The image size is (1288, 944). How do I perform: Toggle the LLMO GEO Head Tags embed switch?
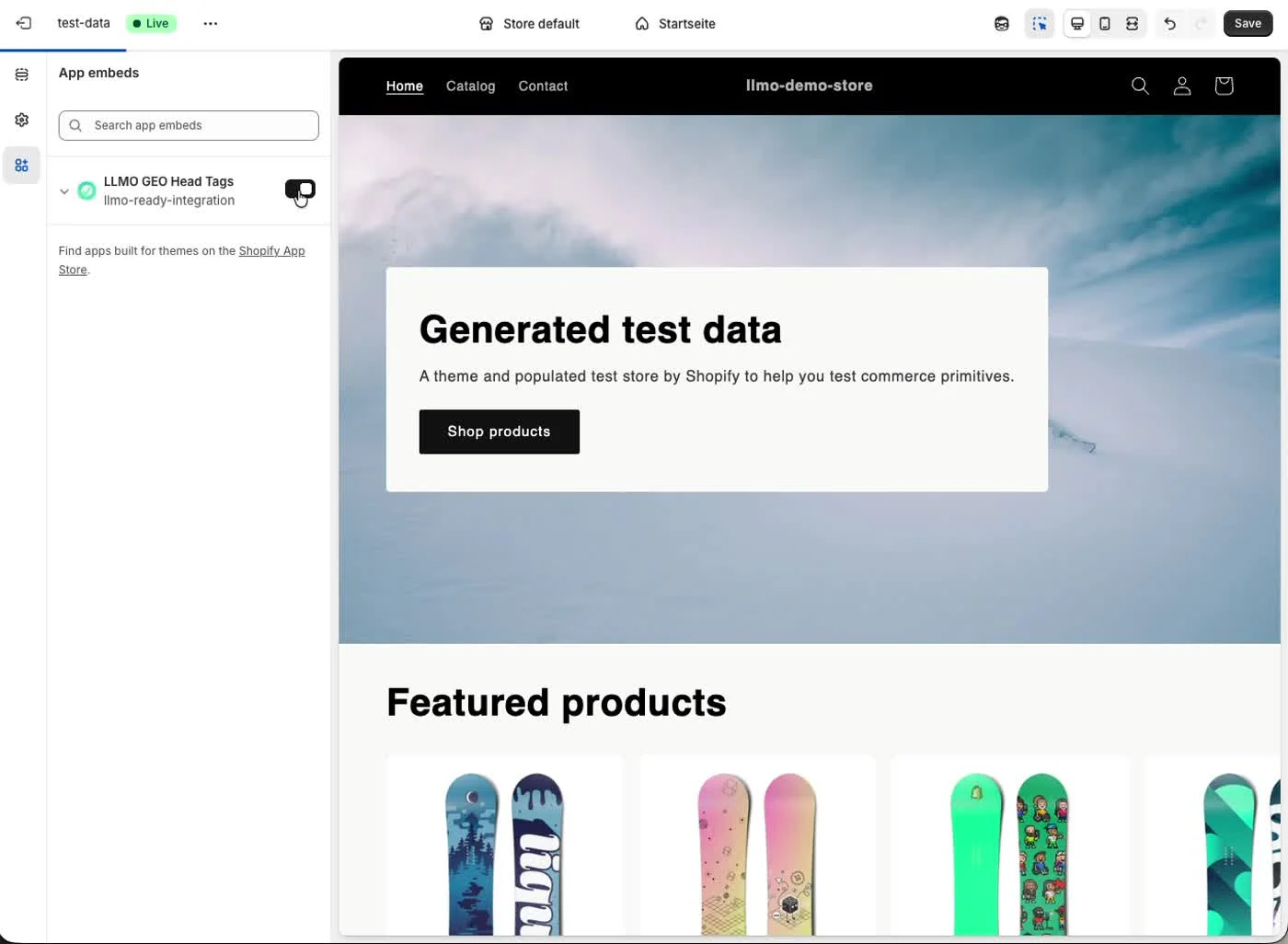point(300,189)
